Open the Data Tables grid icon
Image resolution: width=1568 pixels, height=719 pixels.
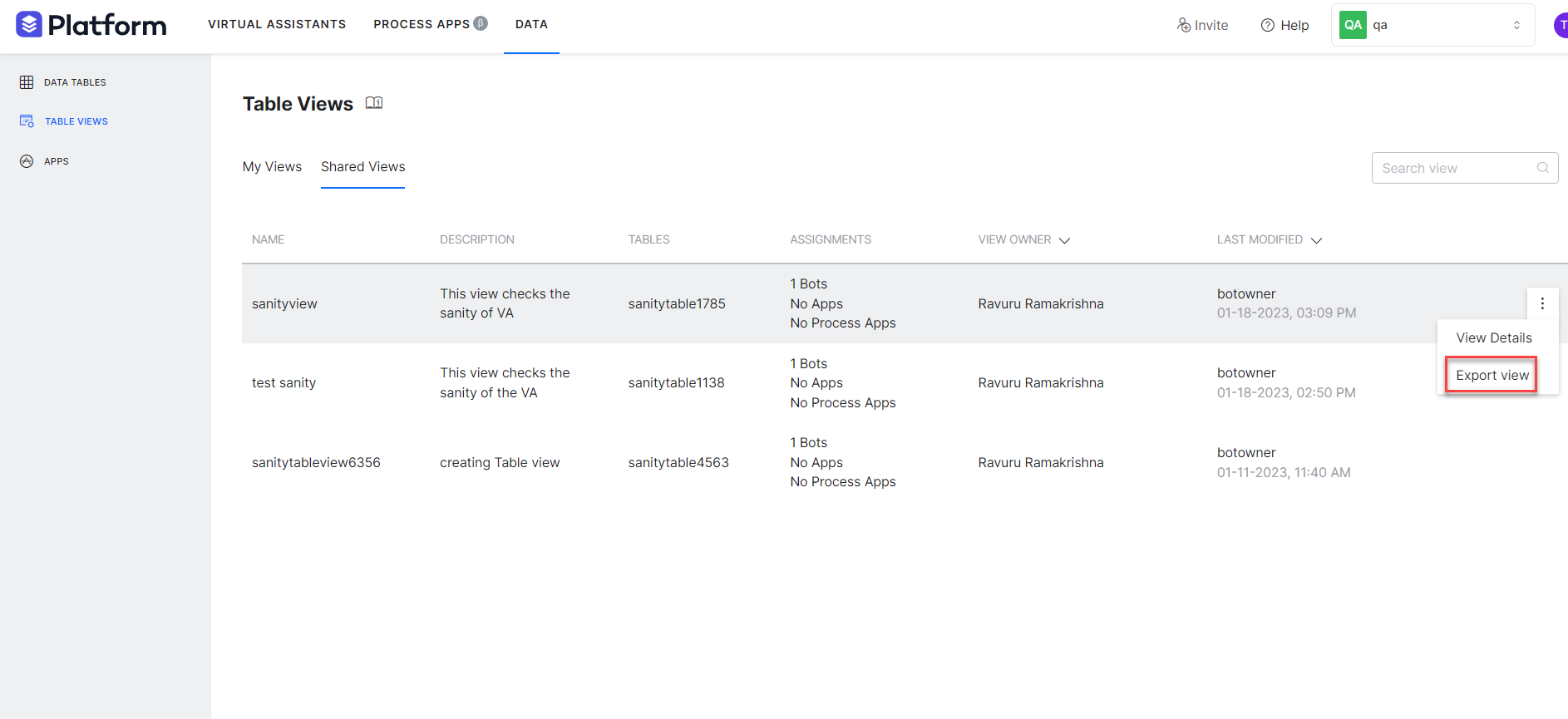(x=27, y=82)
